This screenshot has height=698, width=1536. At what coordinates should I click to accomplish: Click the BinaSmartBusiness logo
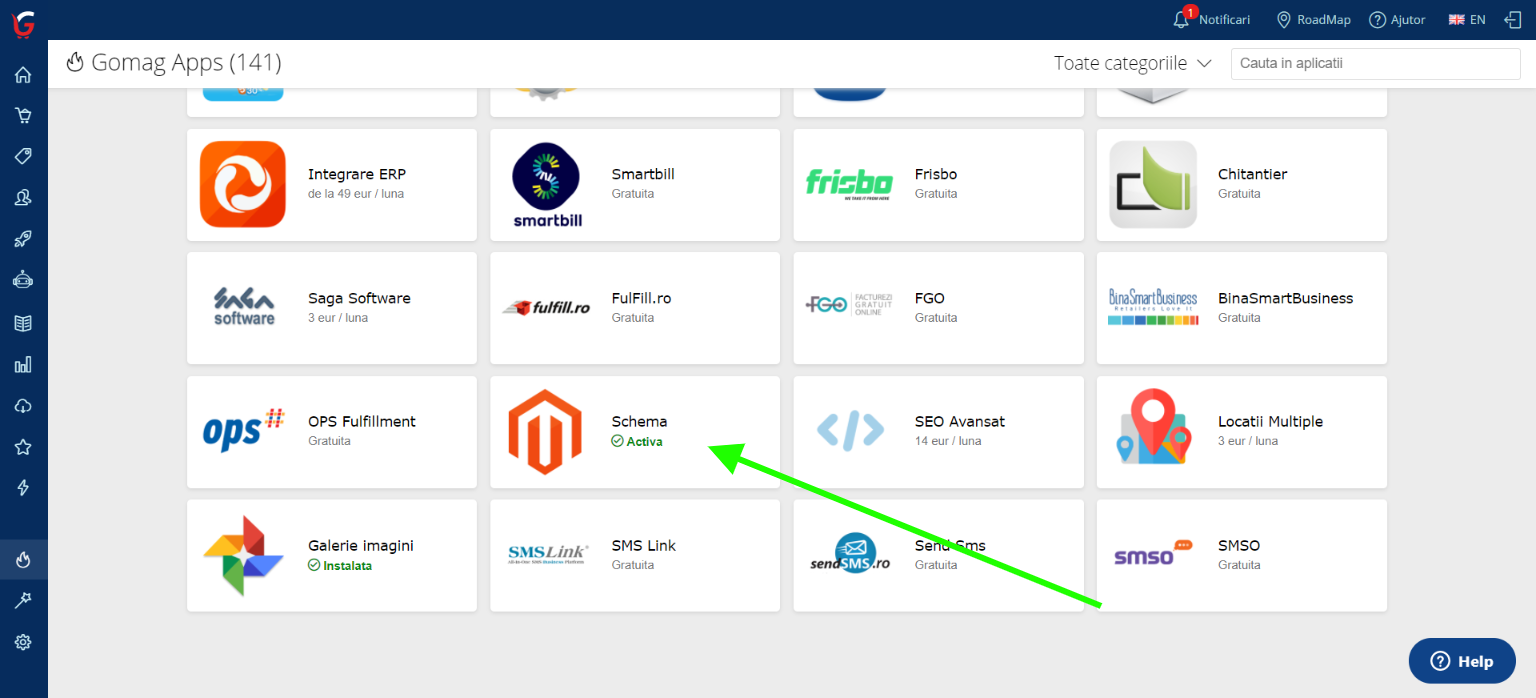(1153, 306)
